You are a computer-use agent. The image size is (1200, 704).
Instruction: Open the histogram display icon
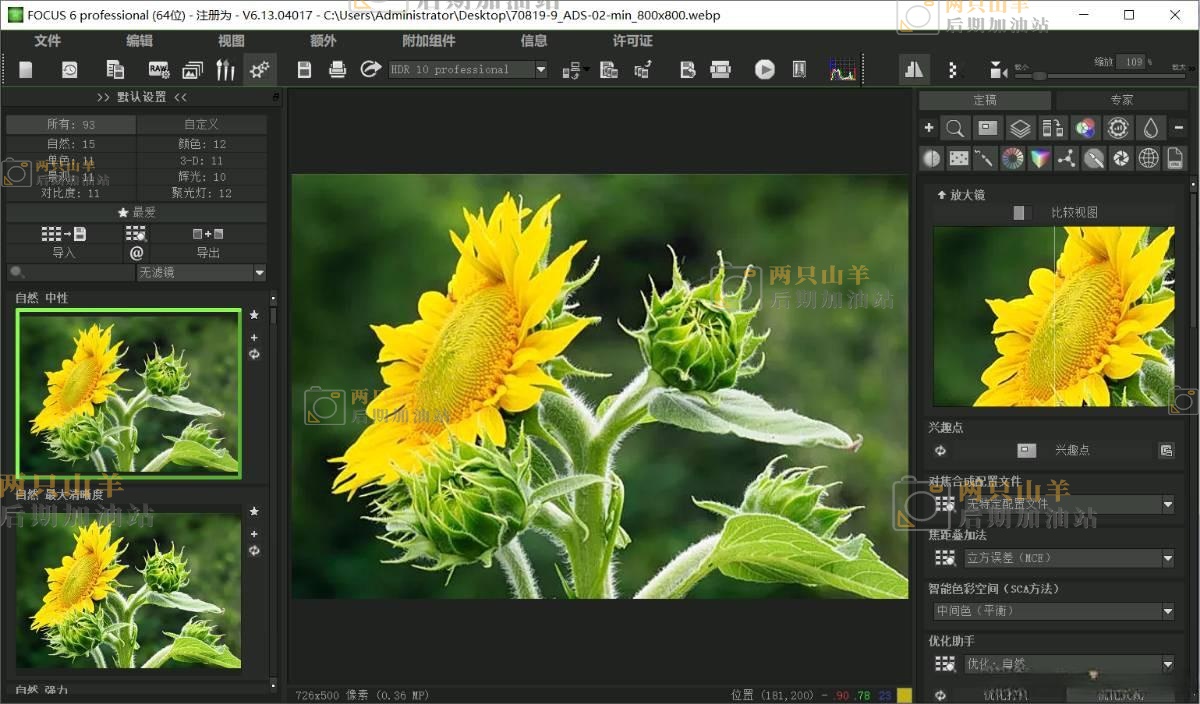coord(842,69)
